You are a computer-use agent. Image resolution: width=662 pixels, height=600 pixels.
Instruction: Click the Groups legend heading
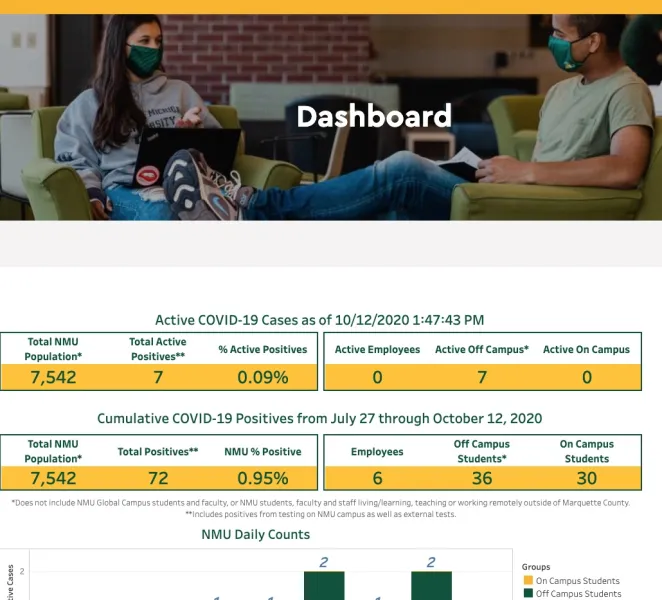click(x=536, y=567)
